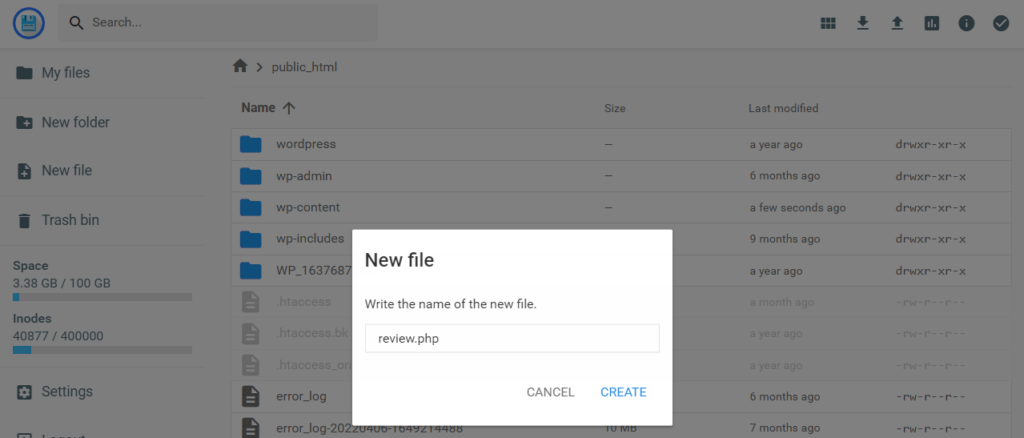Click 'a few seconds ago' modified value
This screenshot has height=438, width=1024.
pyautogui.click(x=797, y=208)
